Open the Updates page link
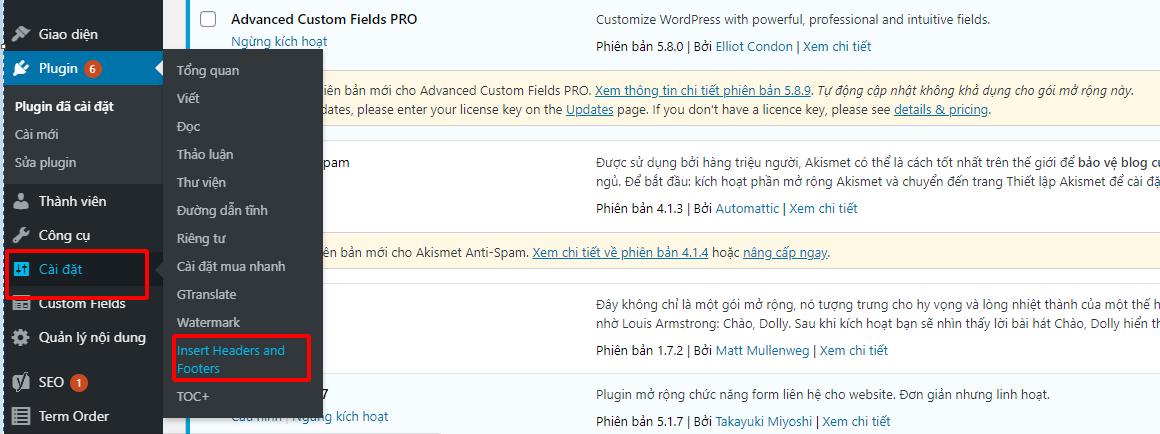 (x=589, y=109)
